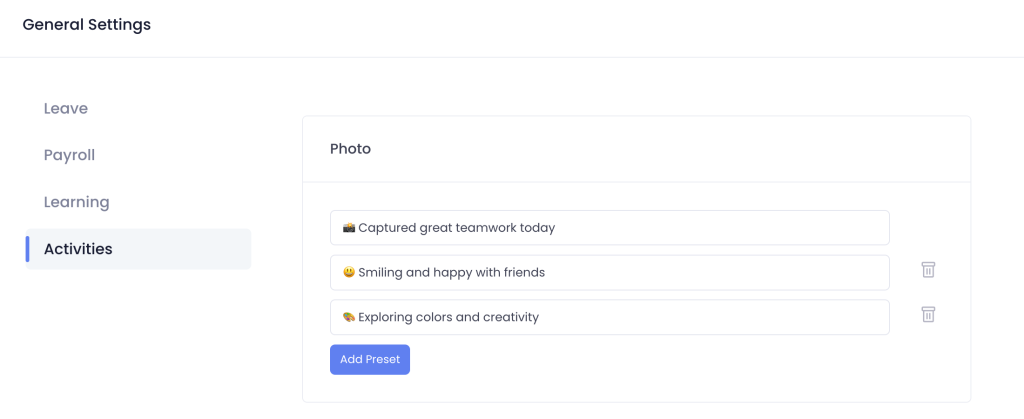This screenshot has width=1024, height=419.
Task: Place cursor on the word "teamwork"
Action: click(486, 228)
